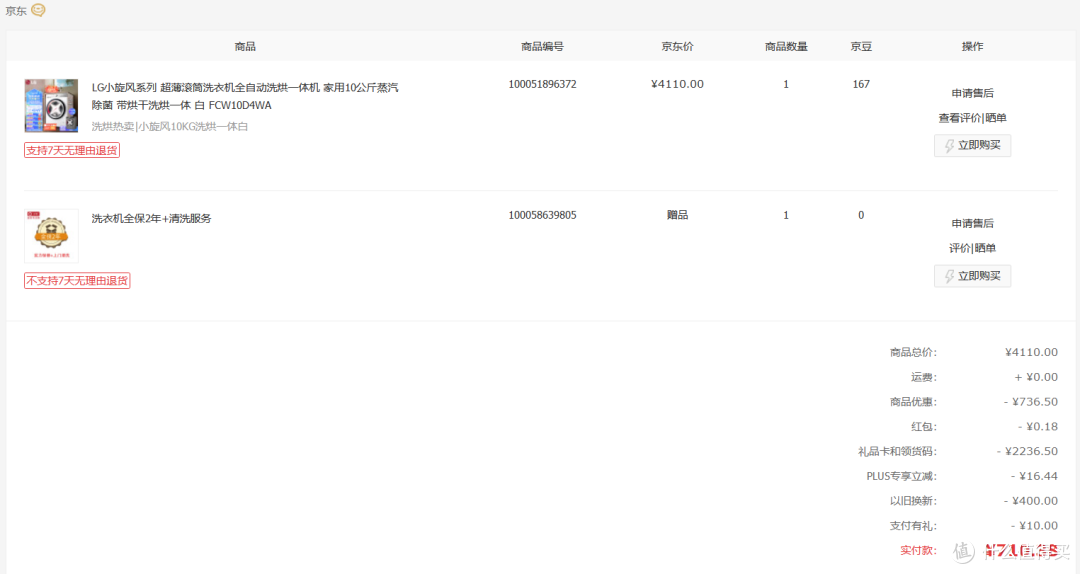1080x574 pixels.
Task: Click the PLUS专享立减 - ¥16.44 amount
Action: (1034, 476)
